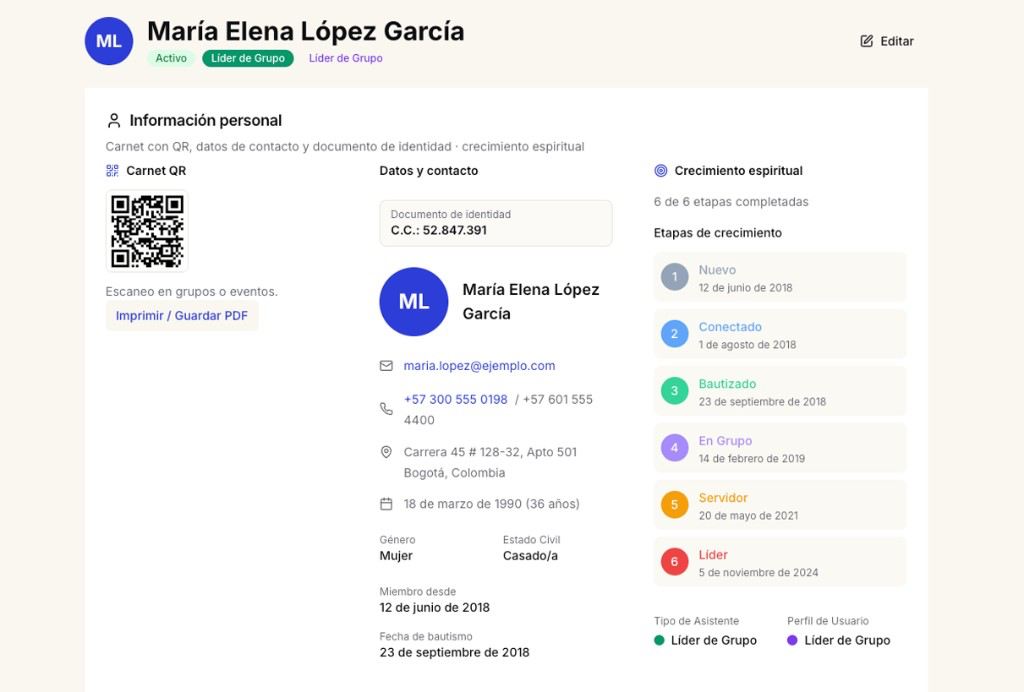
Task: Open the Nuevo stage card
Action: tap(780, 277)
